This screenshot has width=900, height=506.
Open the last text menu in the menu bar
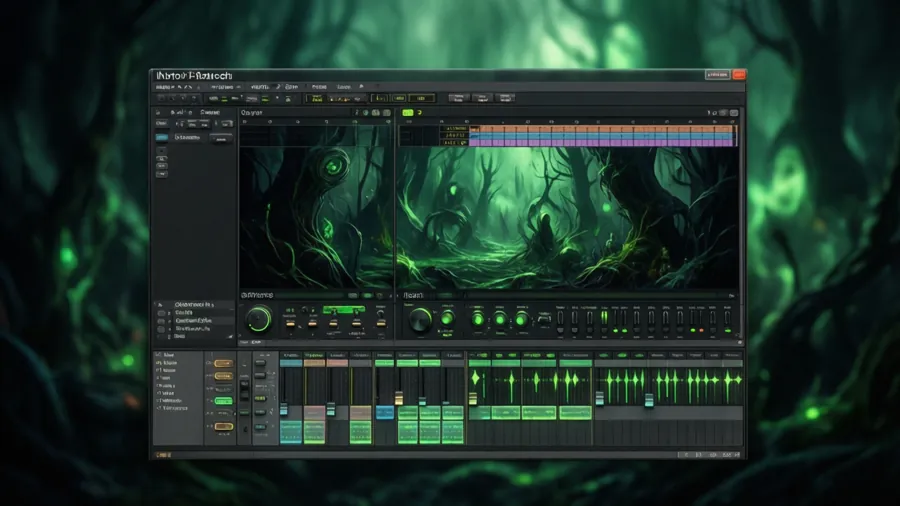tap(344, 87)
